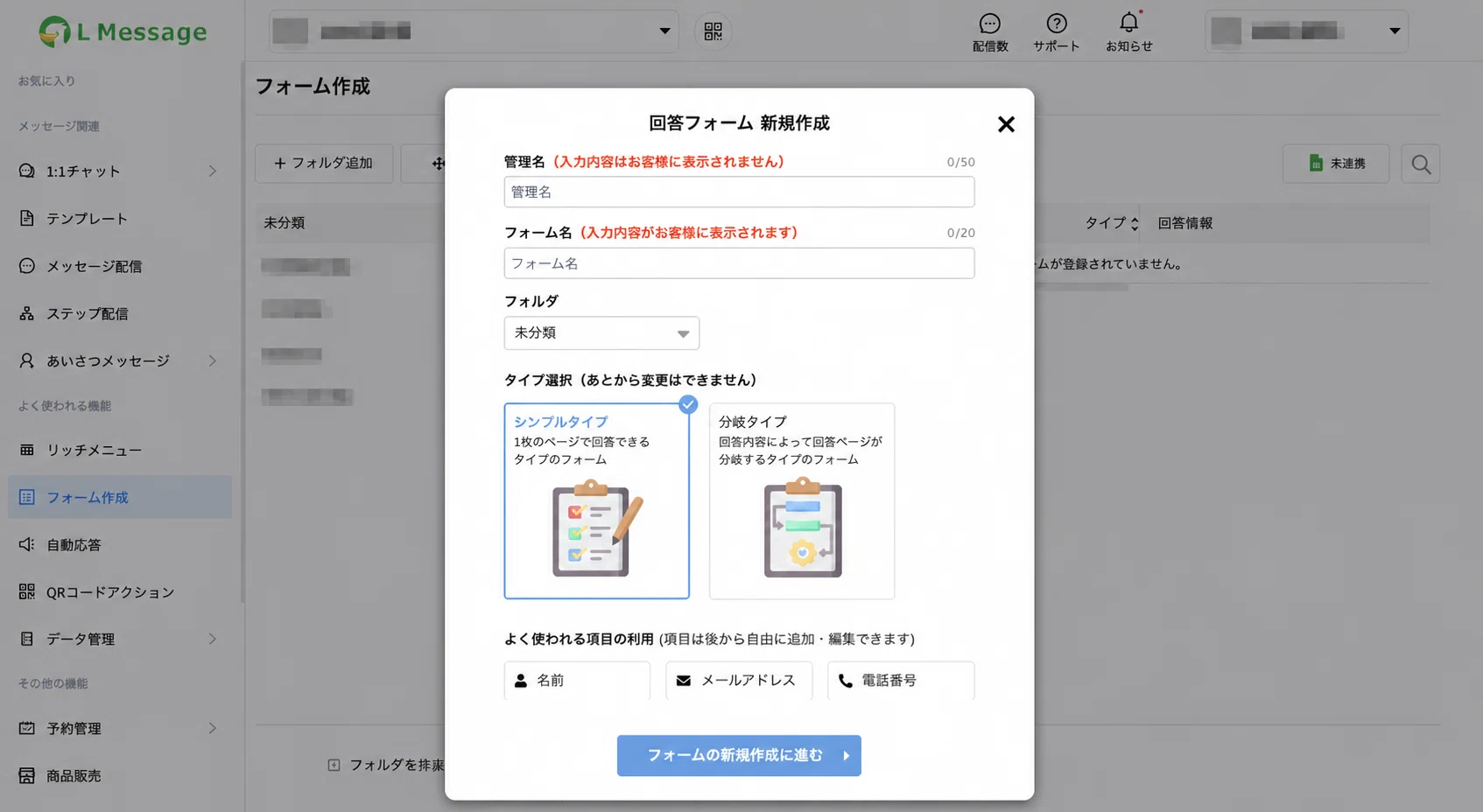Click the 管理名 input field

739,192
